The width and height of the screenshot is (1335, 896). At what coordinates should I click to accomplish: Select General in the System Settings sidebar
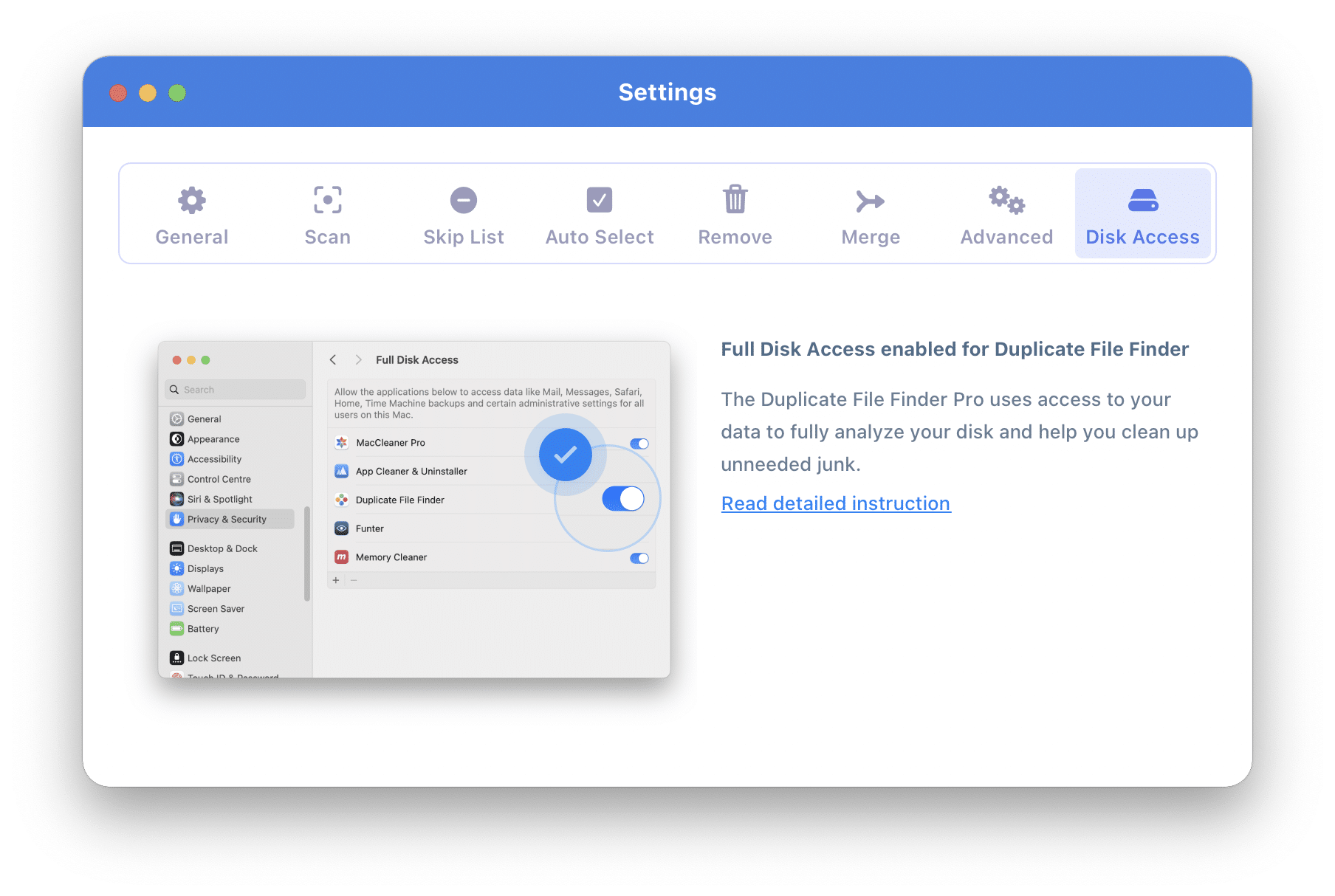point(230,418)
